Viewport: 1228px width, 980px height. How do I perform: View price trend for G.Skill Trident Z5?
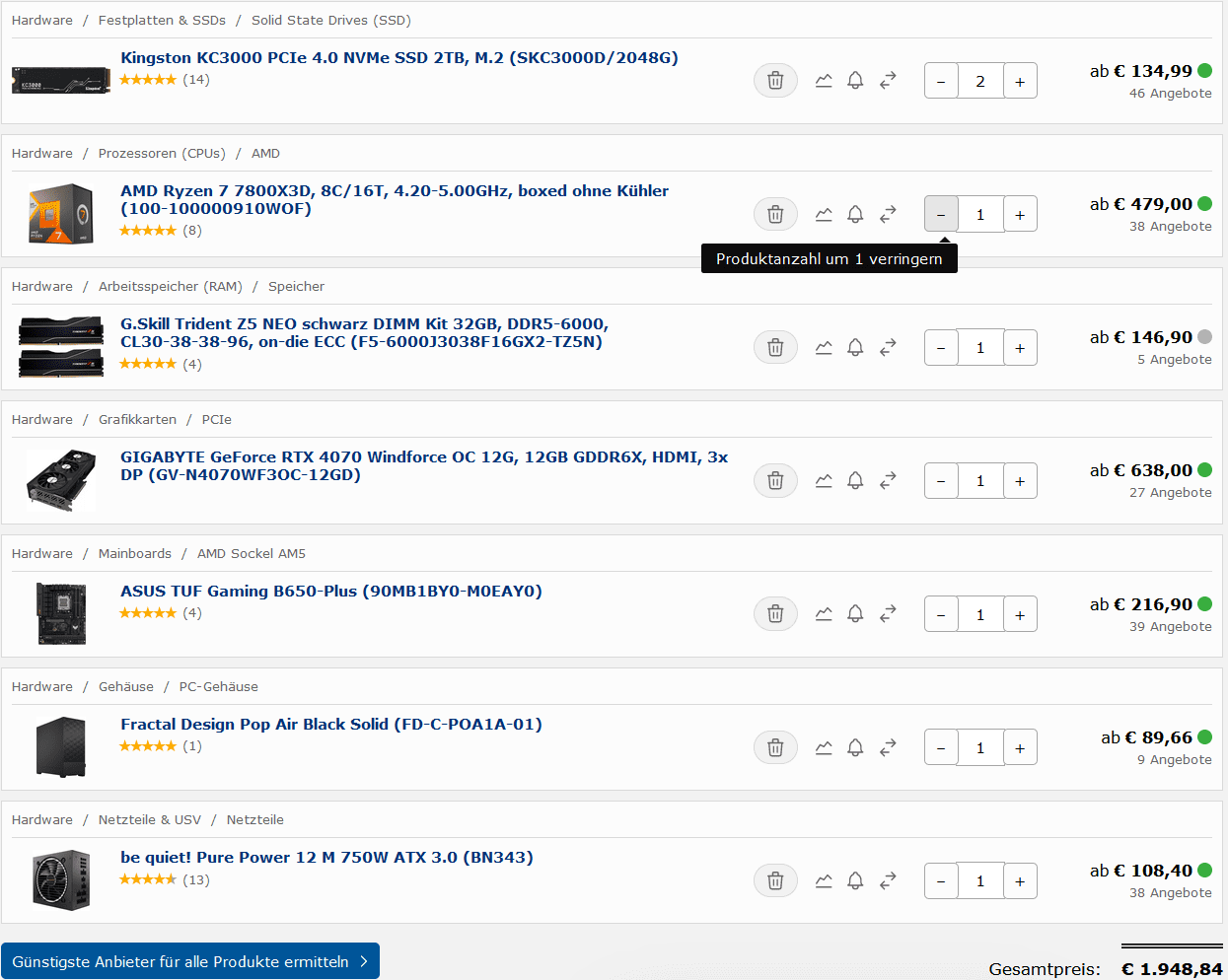click(x=824, y=347)
